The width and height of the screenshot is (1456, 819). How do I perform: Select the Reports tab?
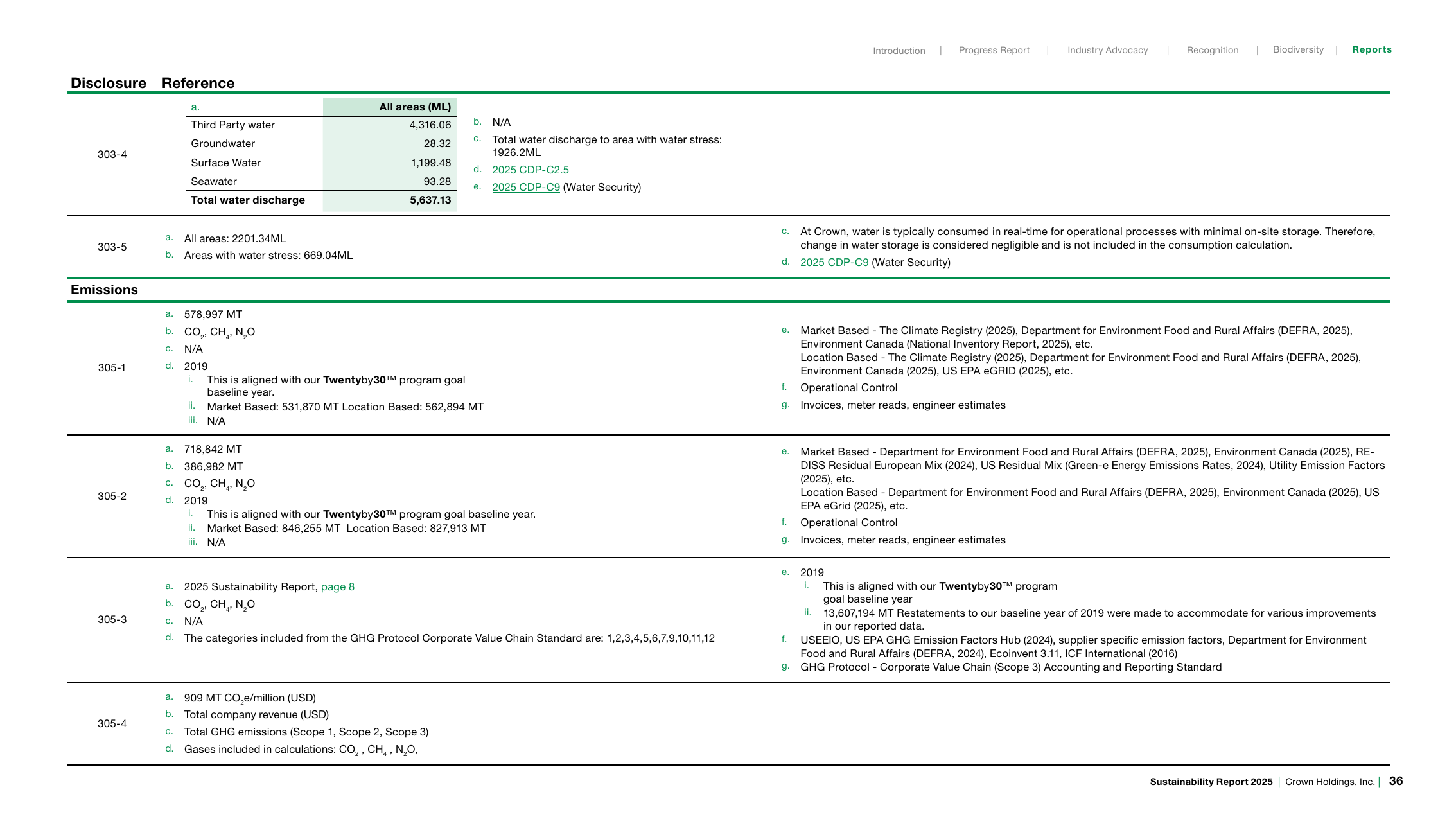click(x=1372, y=49)
